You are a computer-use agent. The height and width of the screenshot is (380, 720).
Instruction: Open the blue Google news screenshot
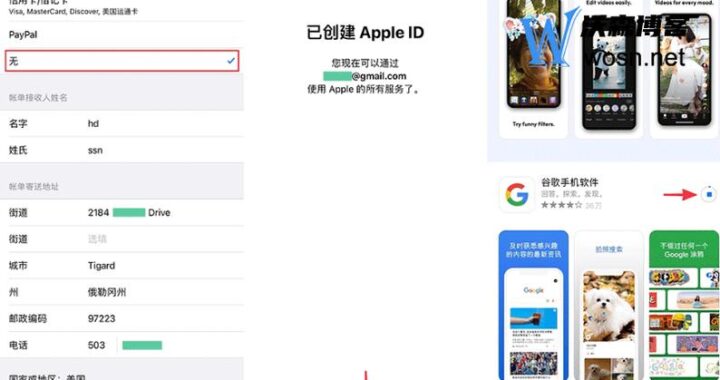coord(534,305)
